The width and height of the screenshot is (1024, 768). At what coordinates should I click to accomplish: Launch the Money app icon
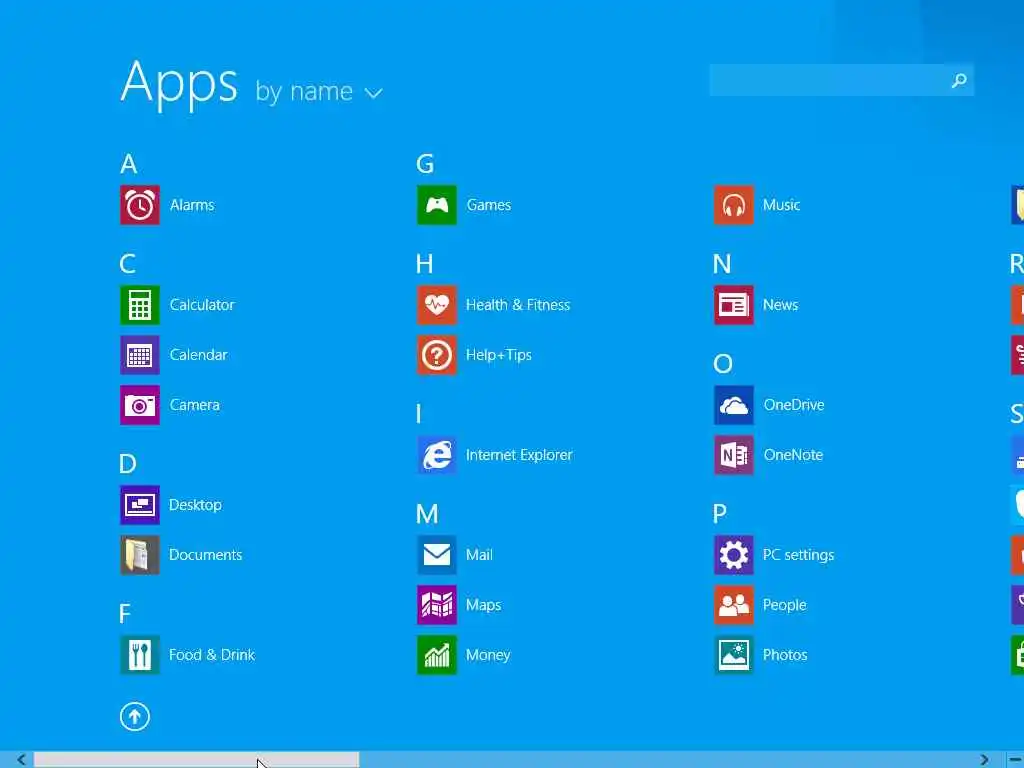(437, 655)
